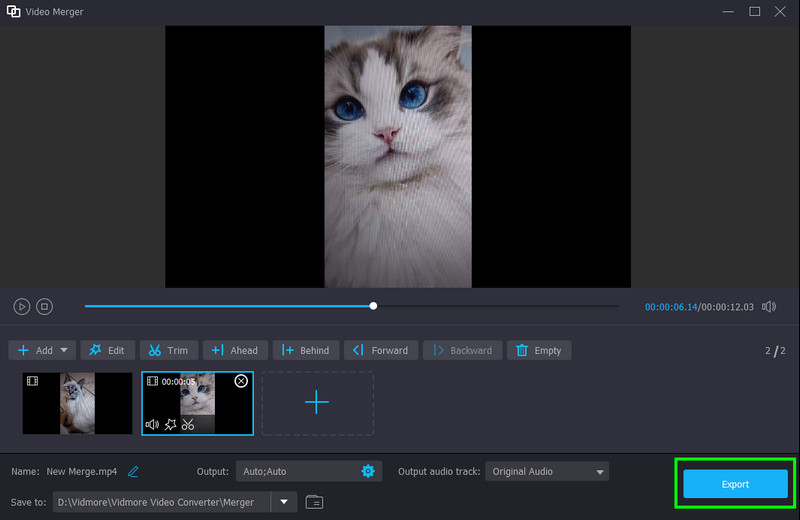Toggle audio icon on the second clip
This screenshot has width=800, height=520.
tap(152, 425)
